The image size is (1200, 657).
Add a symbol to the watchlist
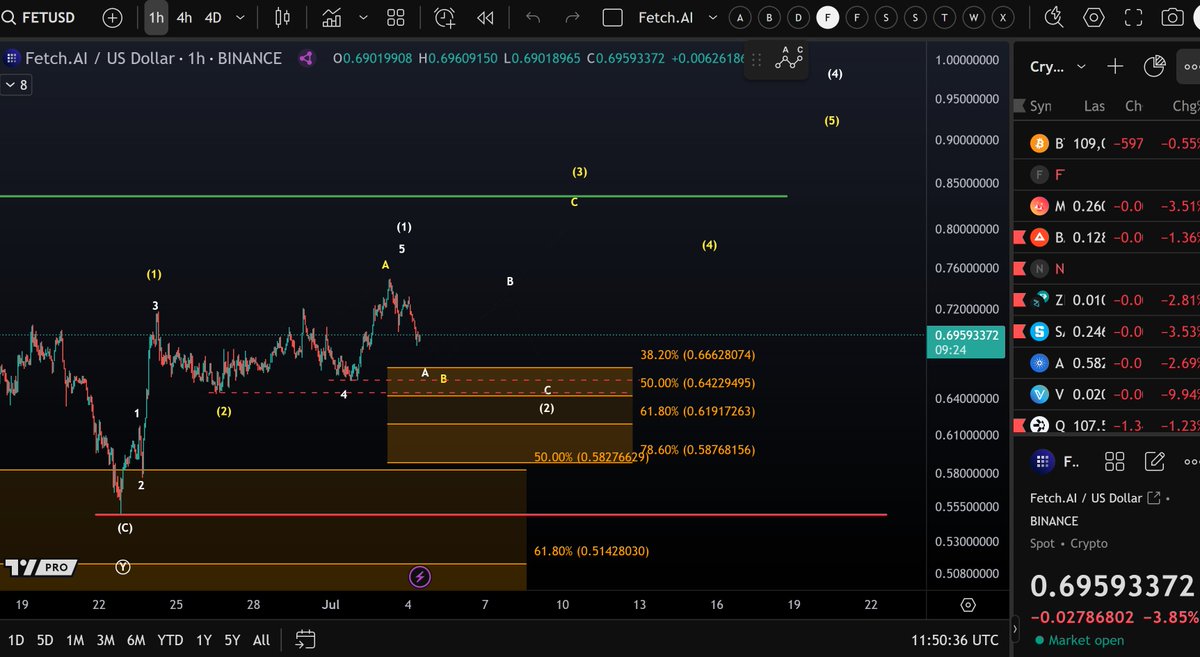(x=1115, y=67)
